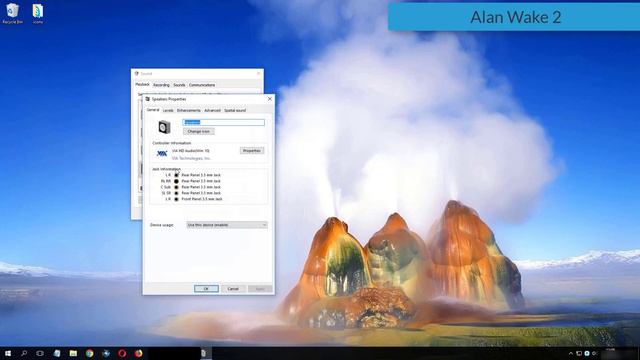This screenshot has width=640, height=360.
Task: Click the SL SR jack icon
Action: pyautogui.click(x=176, y=193)
